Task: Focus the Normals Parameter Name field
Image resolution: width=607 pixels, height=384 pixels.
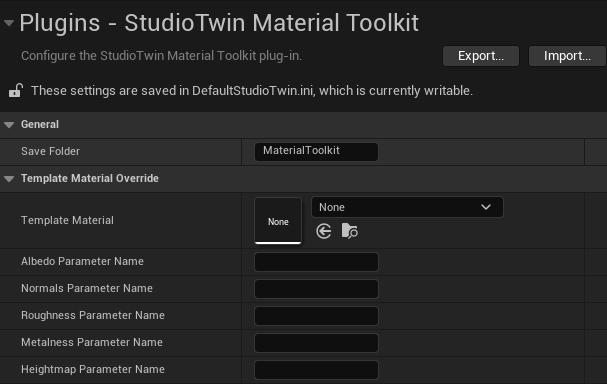Action: click(316, 289)
